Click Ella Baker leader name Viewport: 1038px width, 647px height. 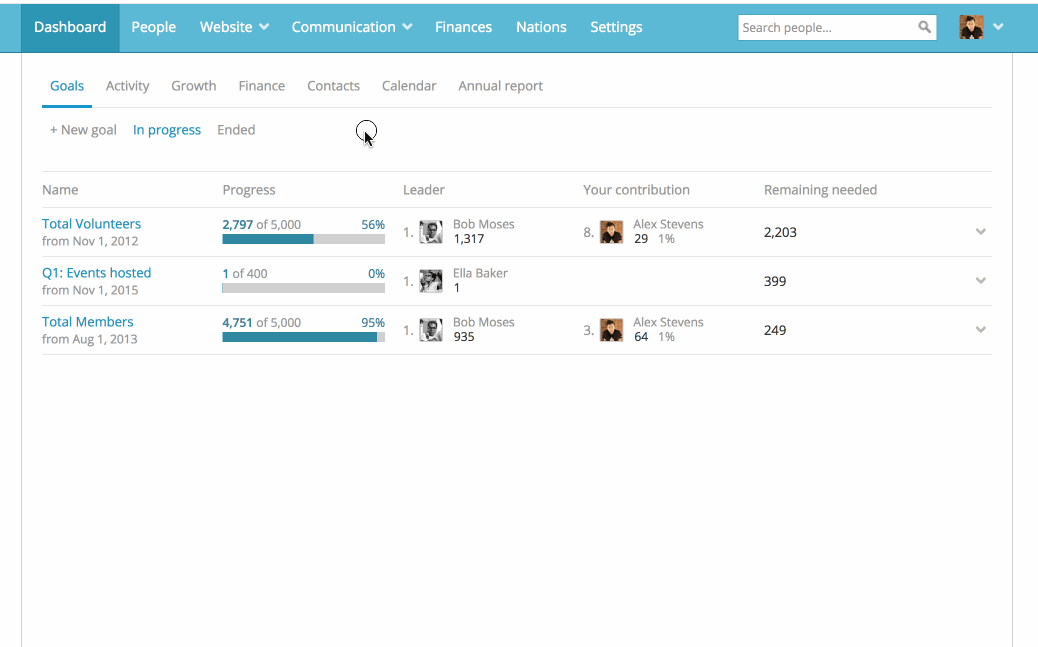[480, 273]
